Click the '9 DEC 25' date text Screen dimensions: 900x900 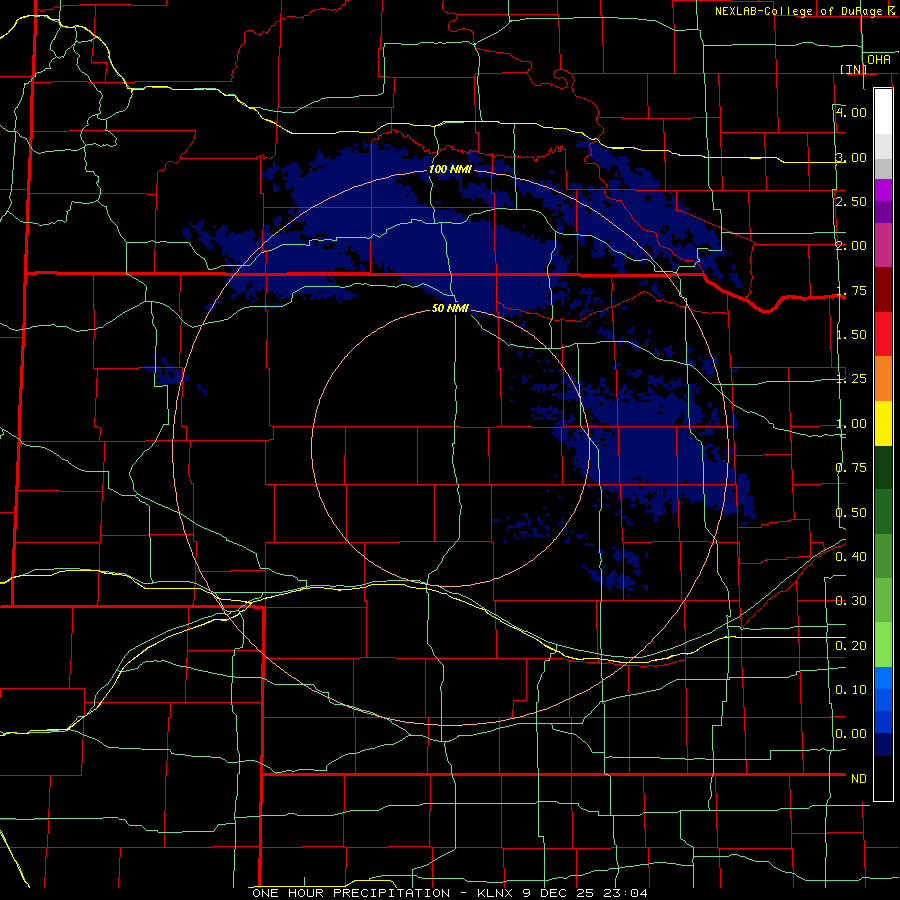coord(558,893)
